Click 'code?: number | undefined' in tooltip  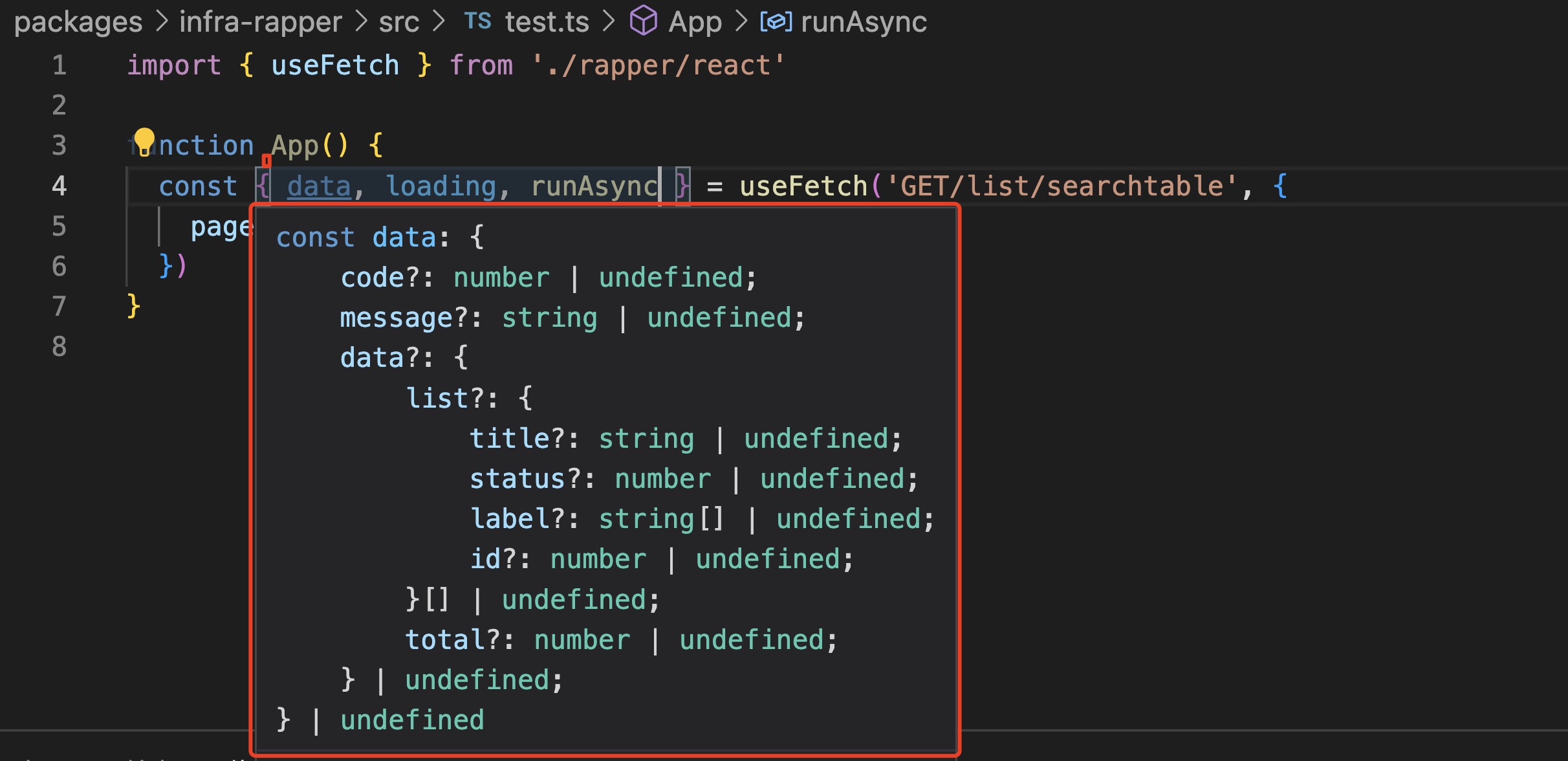point(549,278)
